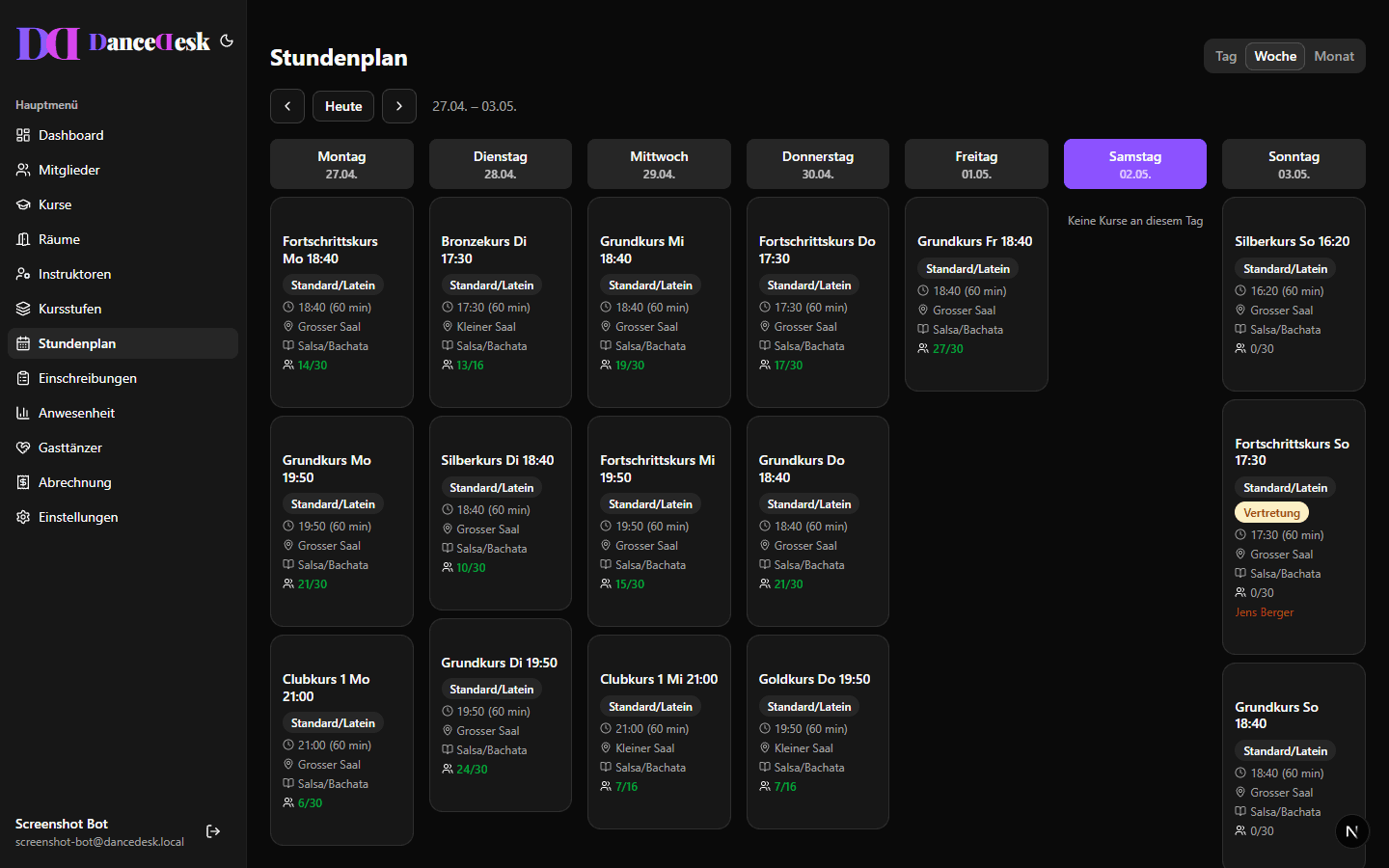Open the Clubkurs 1 Mi 21:00 course card
This screenshot has height=868, width=1389.
coord(659,732)
